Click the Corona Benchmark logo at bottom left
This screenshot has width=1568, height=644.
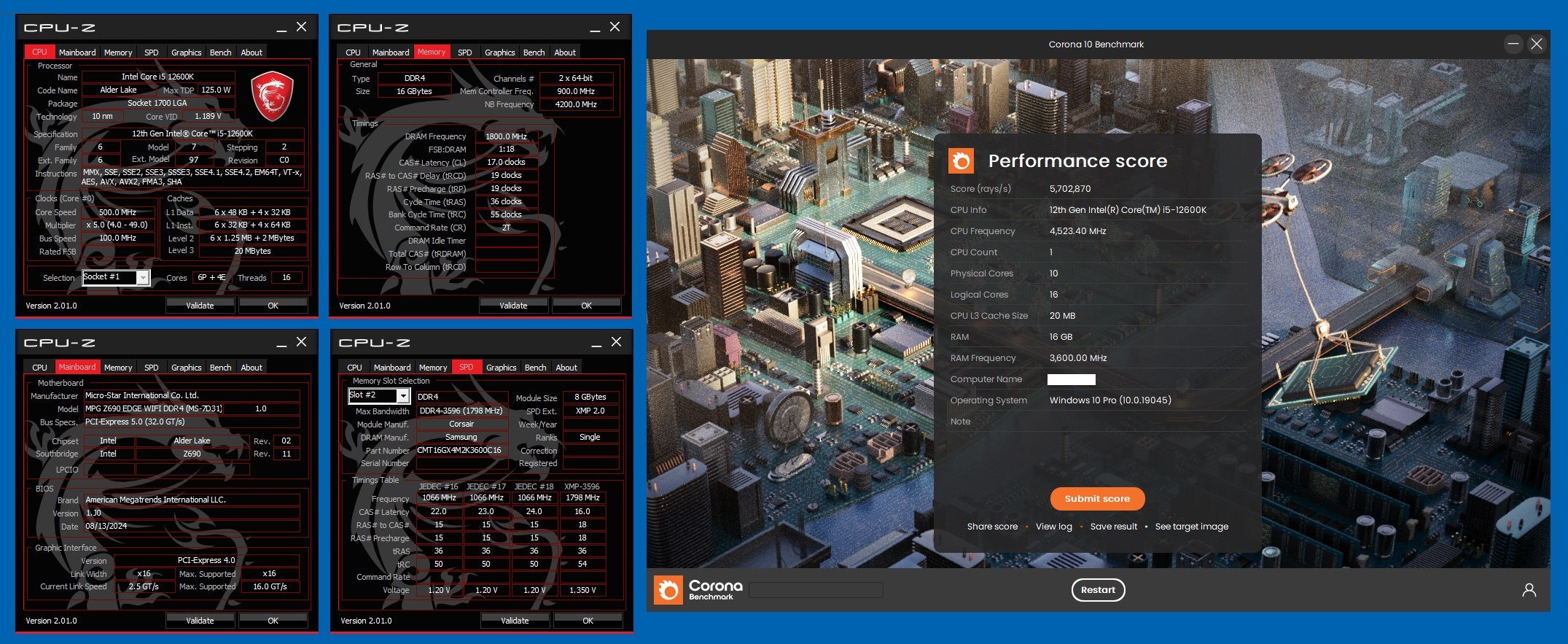pos(698,589)
